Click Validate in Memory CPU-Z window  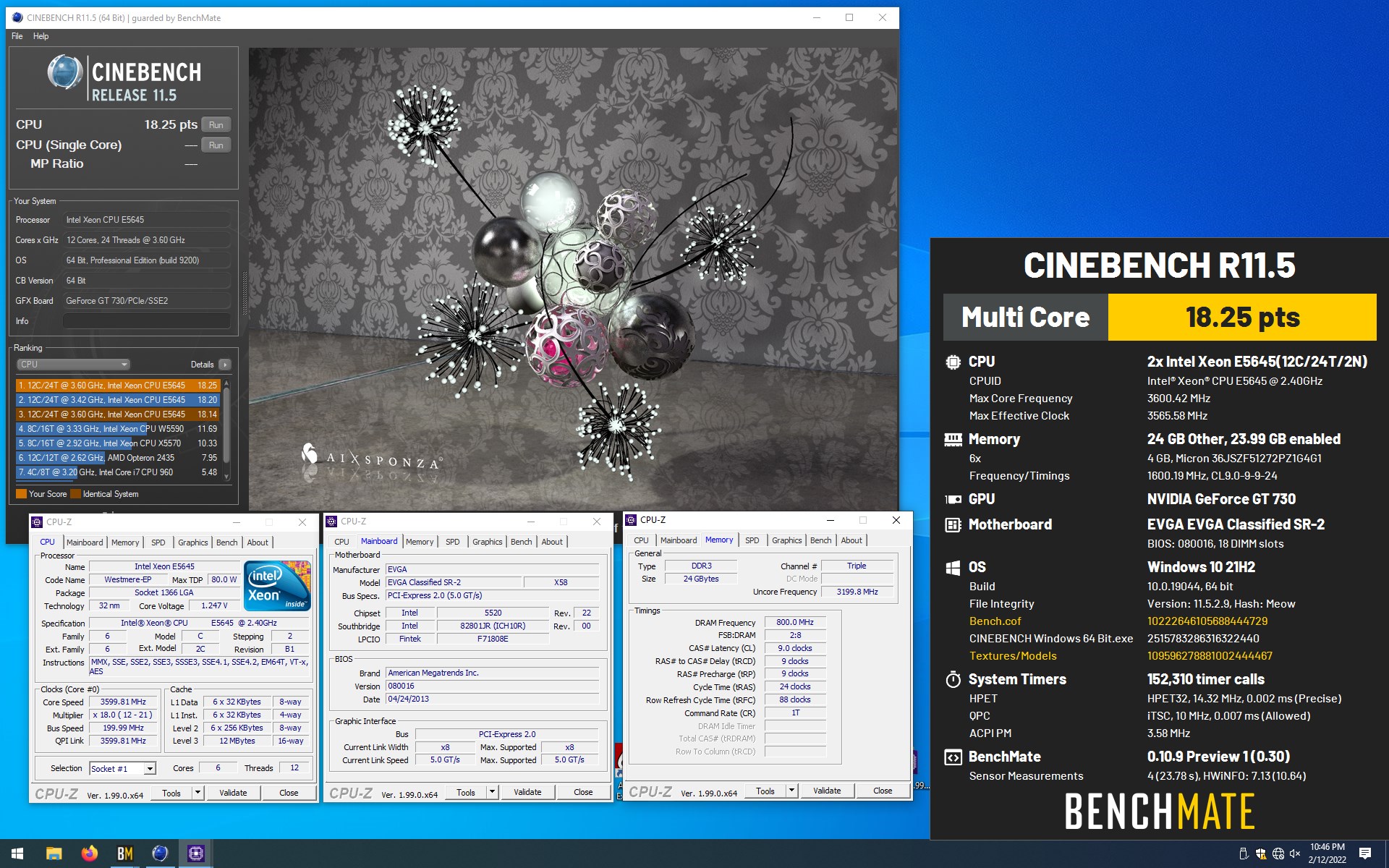click(827, 791)
